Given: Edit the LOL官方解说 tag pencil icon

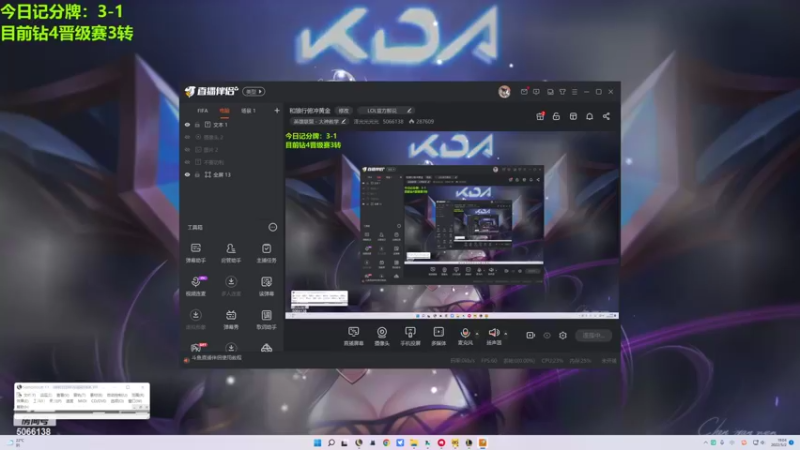Looking at the screenshot, I should pos(409,110).
